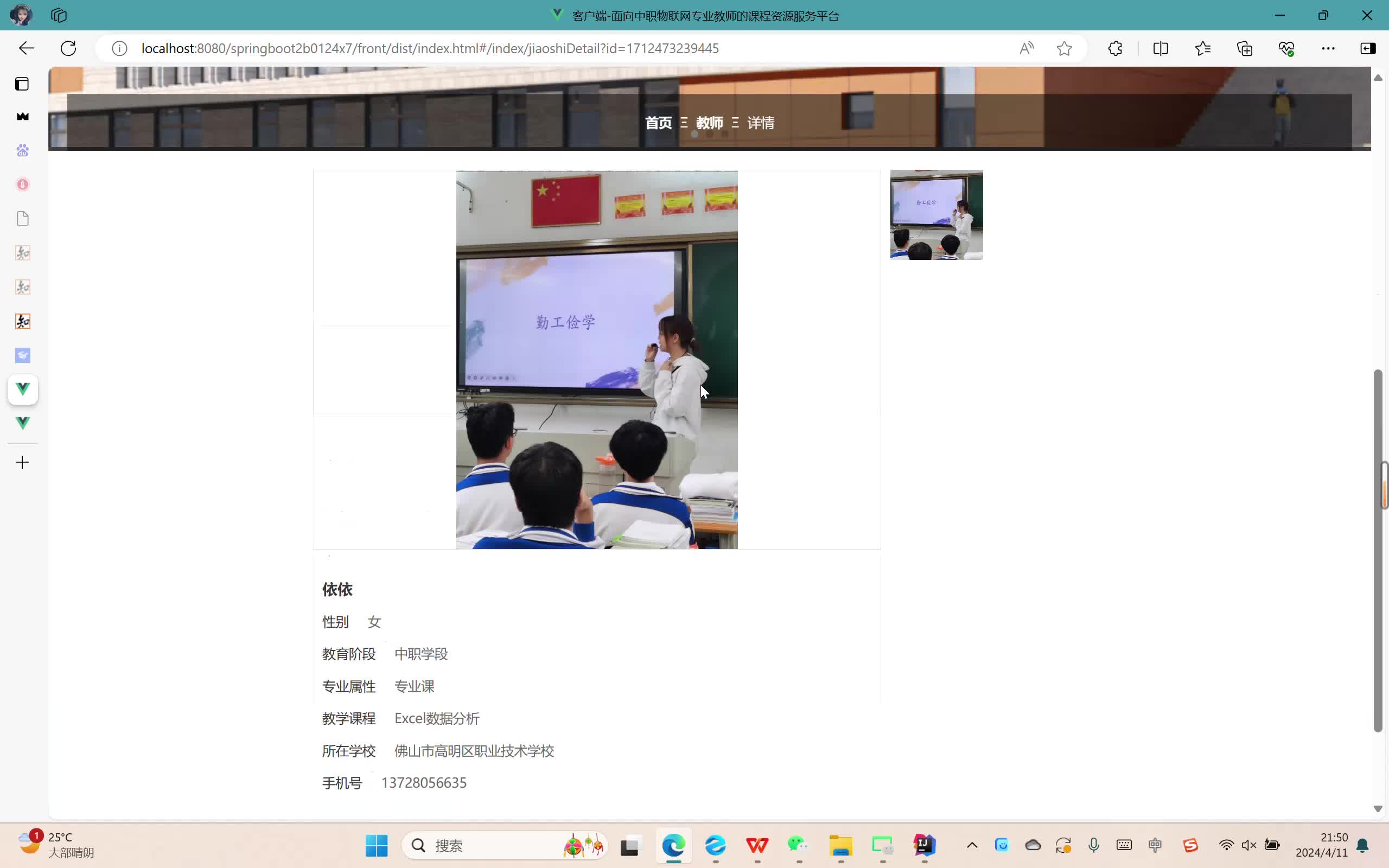This screenshot has width=1389, height=868.
Task: Open Read aloud icon in address bar
Action: point(1026,48)
